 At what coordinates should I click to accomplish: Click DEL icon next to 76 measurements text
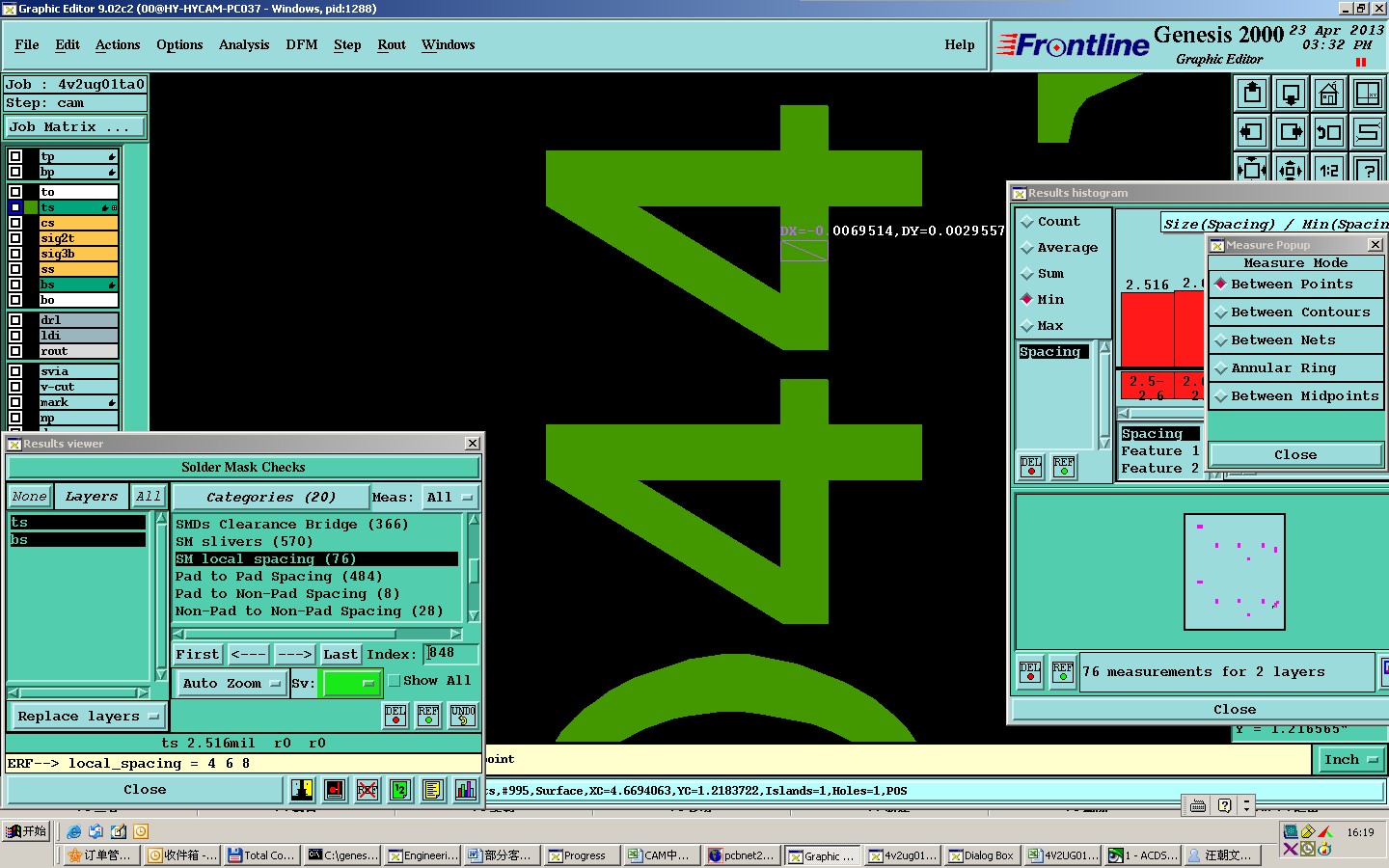click(x=1030, y=672)
